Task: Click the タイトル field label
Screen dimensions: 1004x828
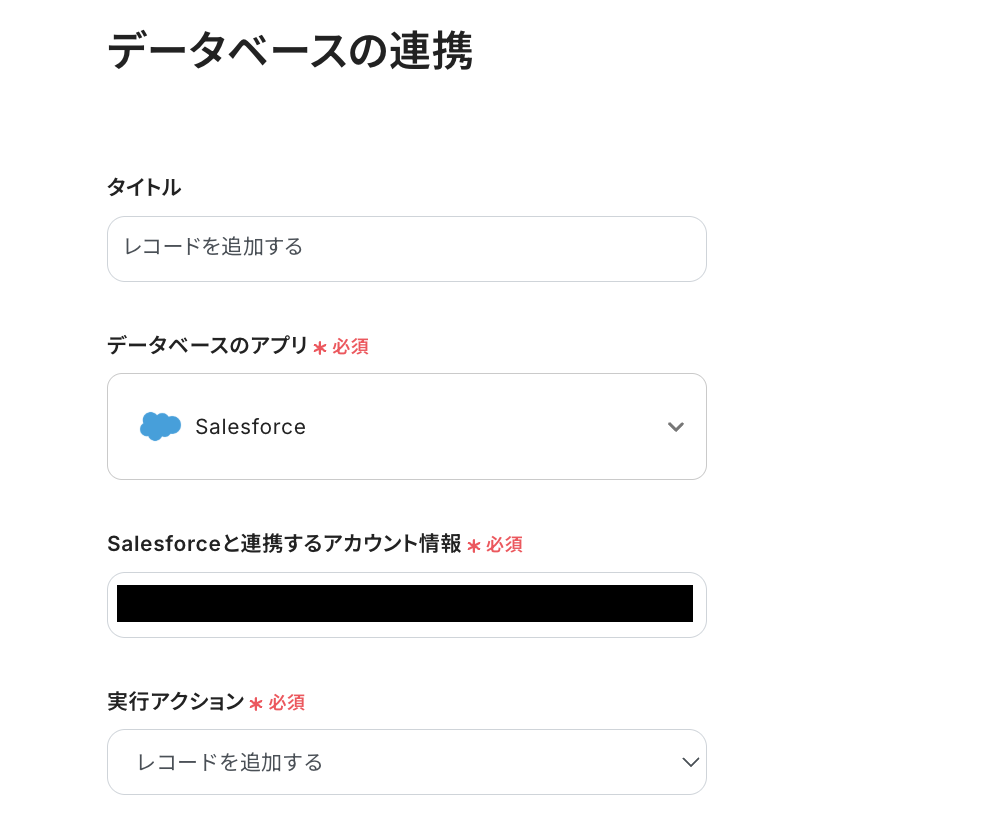Action: (144, 187)
